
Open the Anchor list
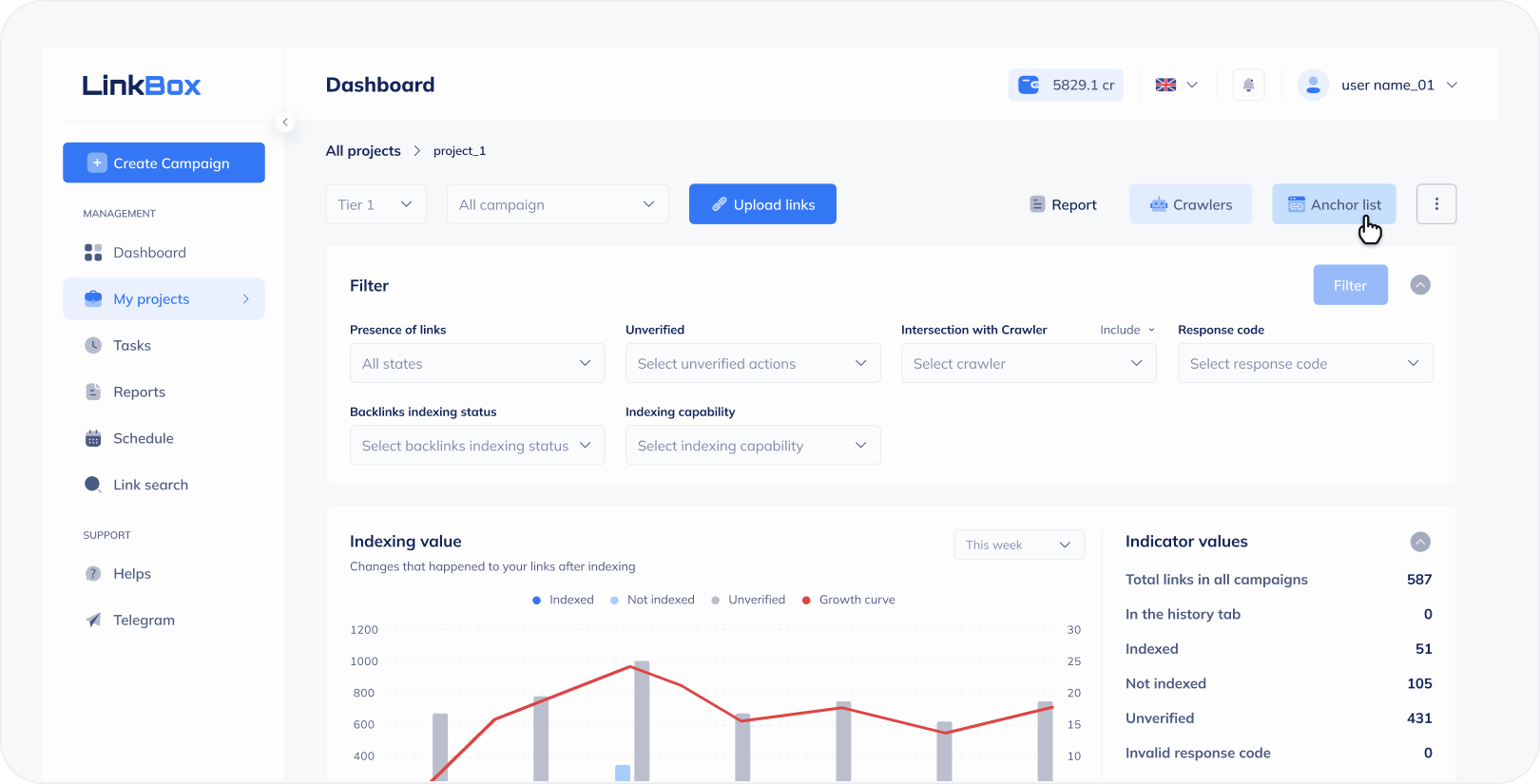point(1335,204)
